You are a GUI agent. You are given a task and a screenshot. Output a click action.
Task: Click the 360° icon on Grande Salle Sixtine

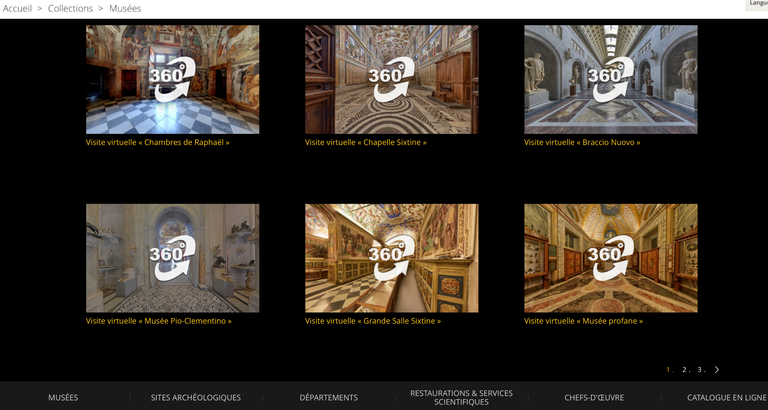[391, 258]
